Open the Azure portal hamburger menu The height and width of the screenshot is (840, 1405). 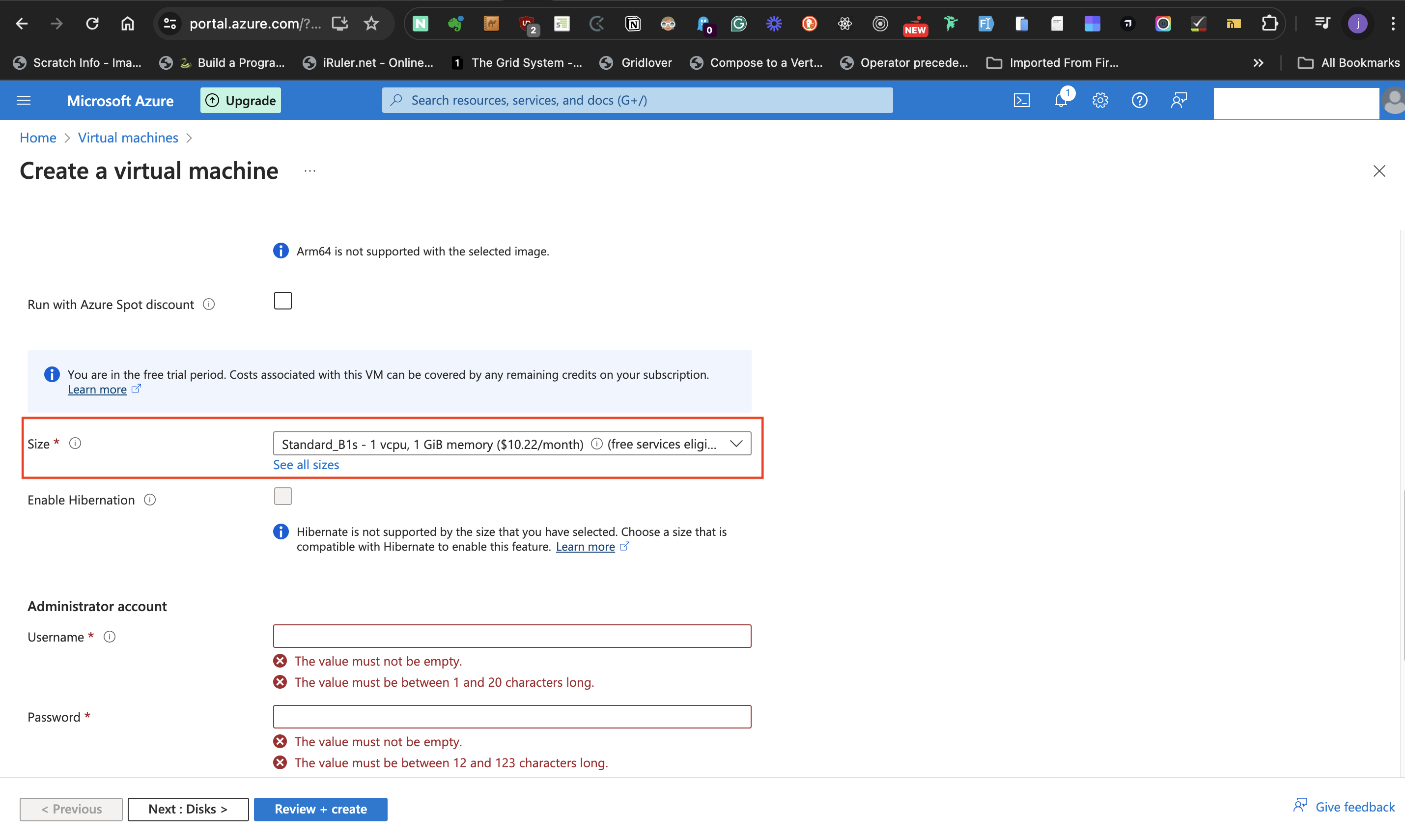coord(24,100)
